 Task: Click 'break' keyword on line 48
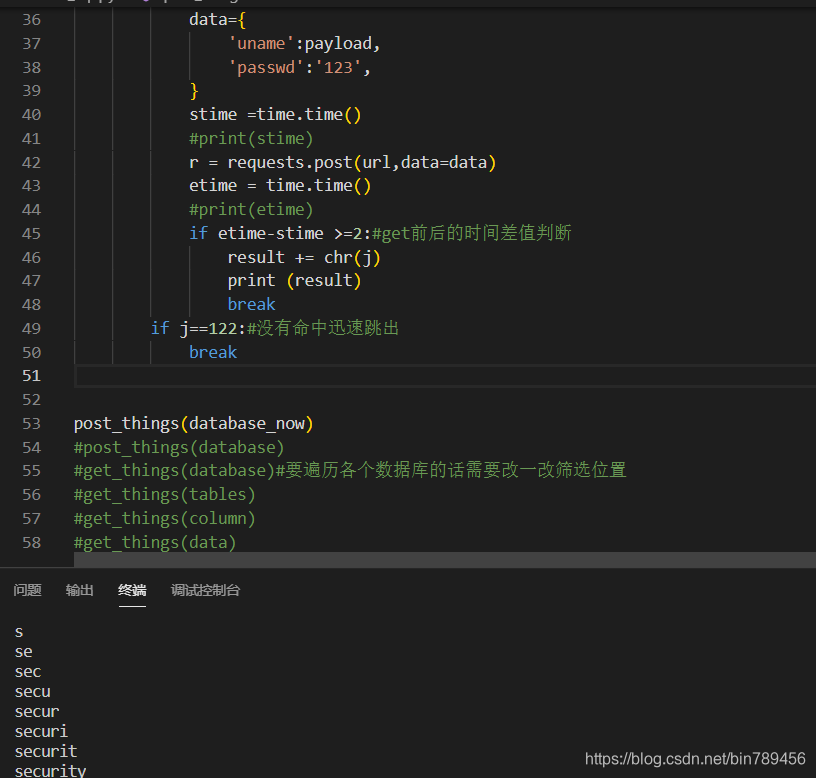pyautogui.click(x=251, y=304)
